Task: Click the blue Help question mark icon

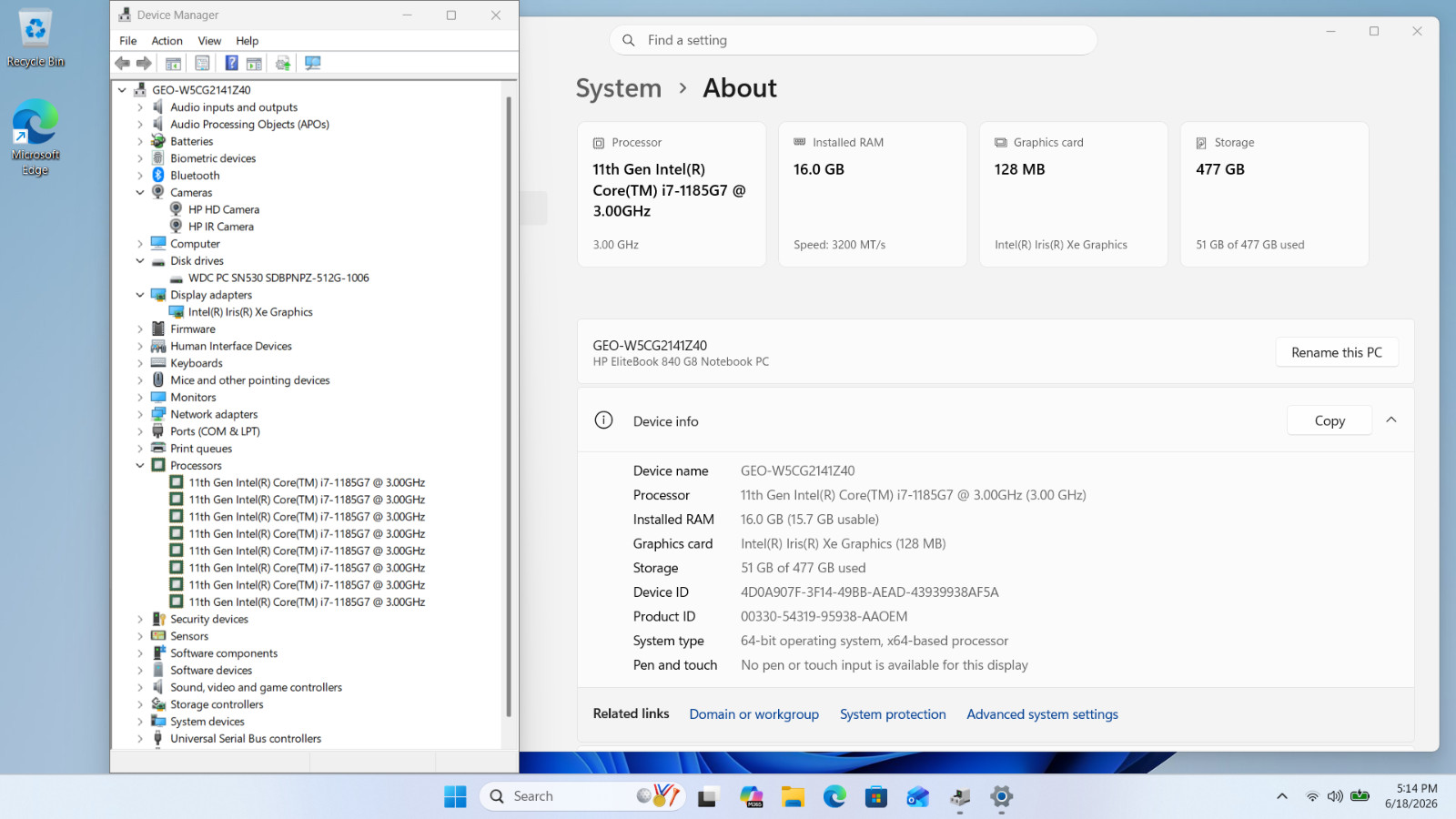Action: point(231,63)
